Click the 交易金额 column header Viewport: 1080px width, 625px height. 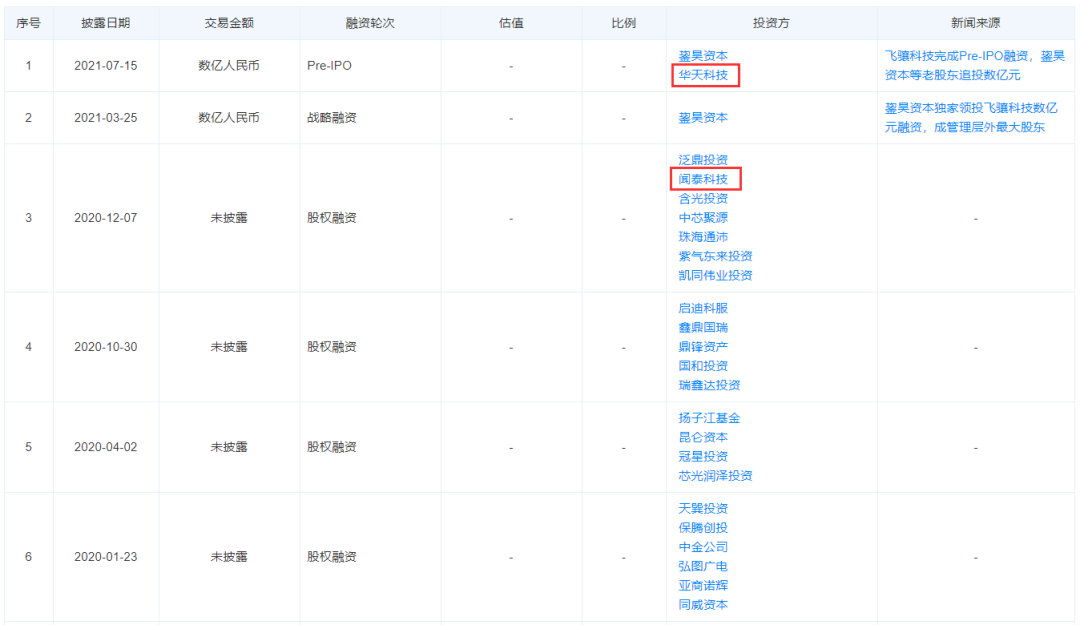click(x=229, y=23)
